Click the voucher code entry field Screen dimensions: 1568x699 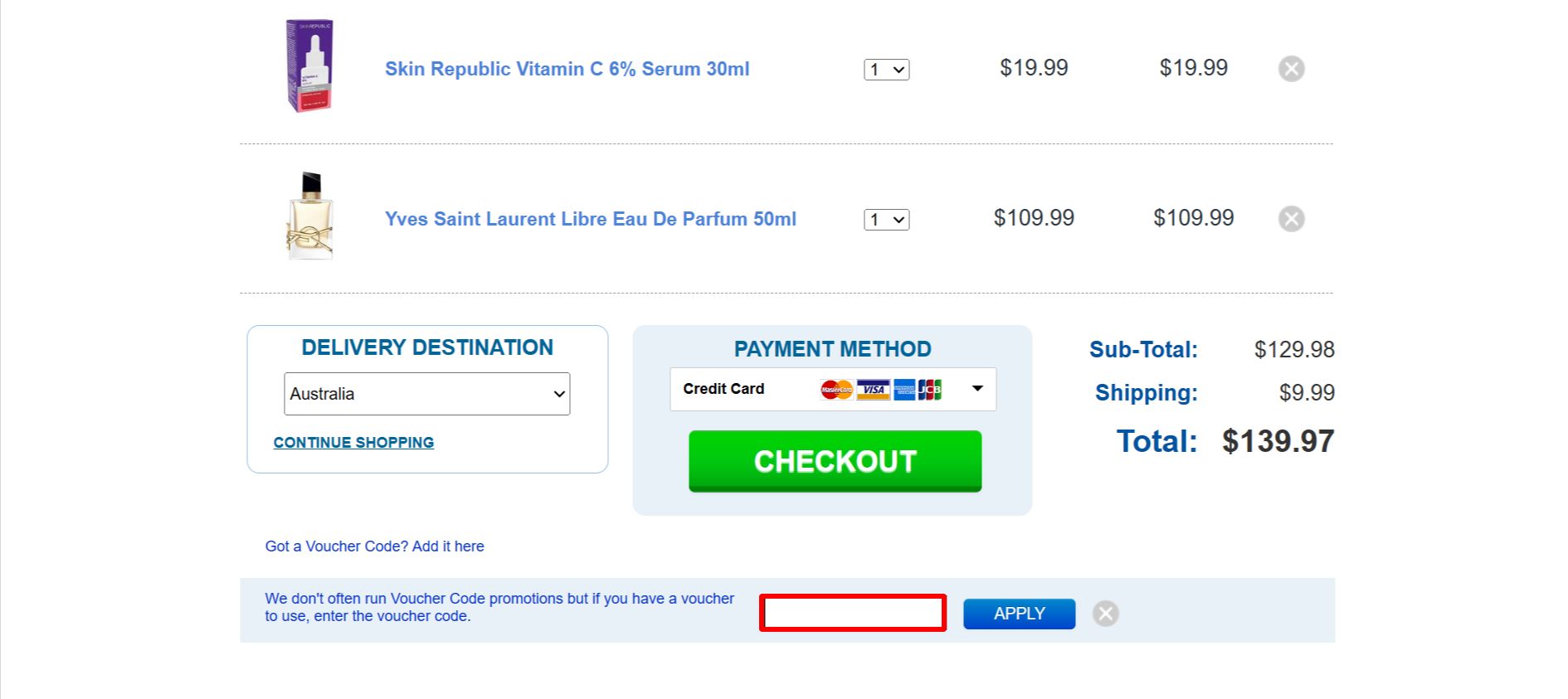click(x=852, y=613)
